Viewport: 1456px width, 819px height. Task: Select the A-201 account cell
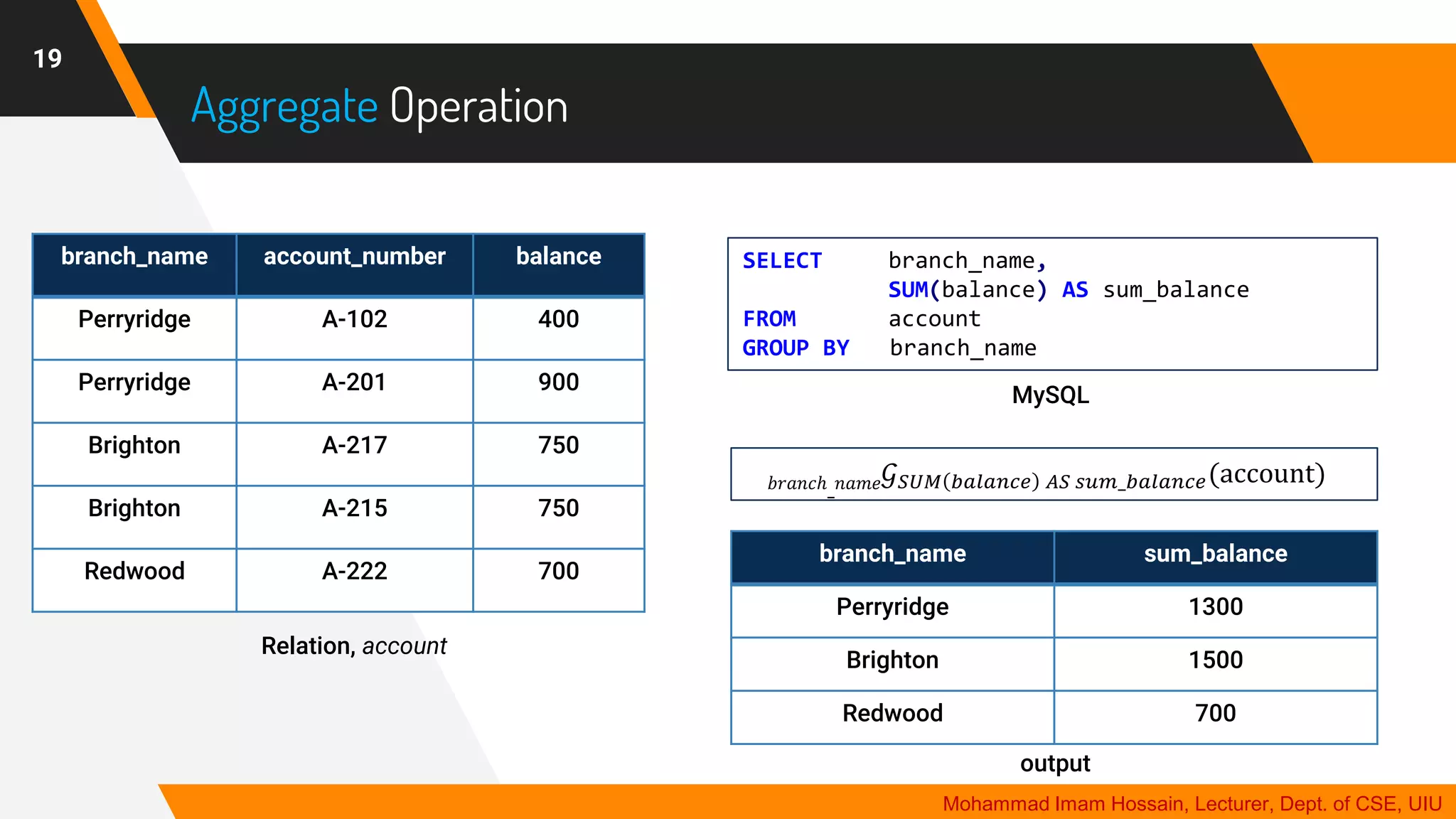pyautogui.click(x=354, y=382)
